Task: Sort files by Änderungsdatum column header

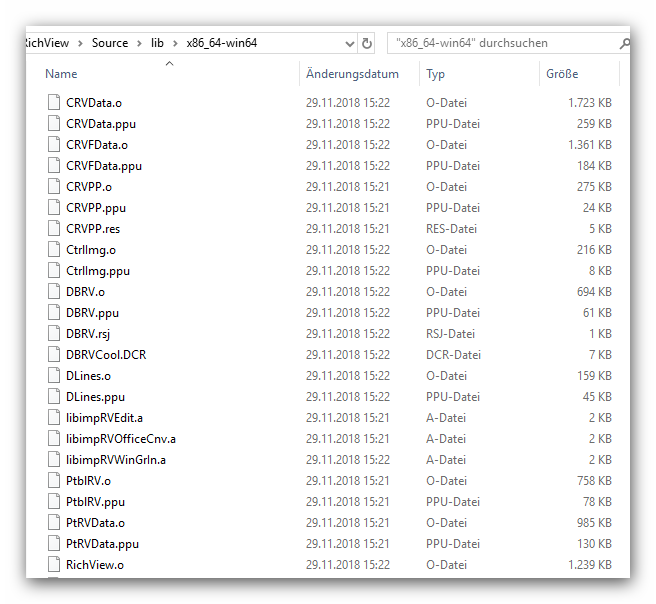Action: click(352, 74)
